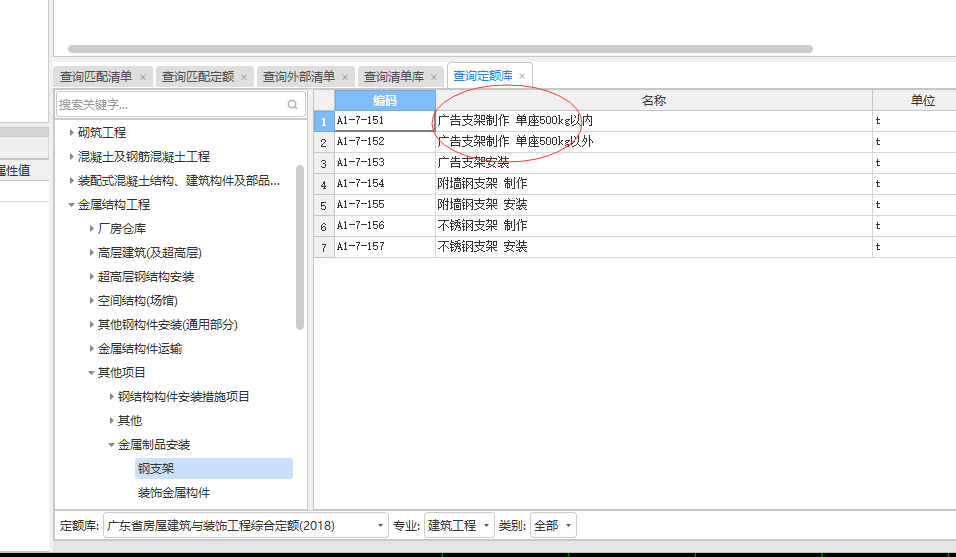Select code cell A1-7-157

(385, 247)
